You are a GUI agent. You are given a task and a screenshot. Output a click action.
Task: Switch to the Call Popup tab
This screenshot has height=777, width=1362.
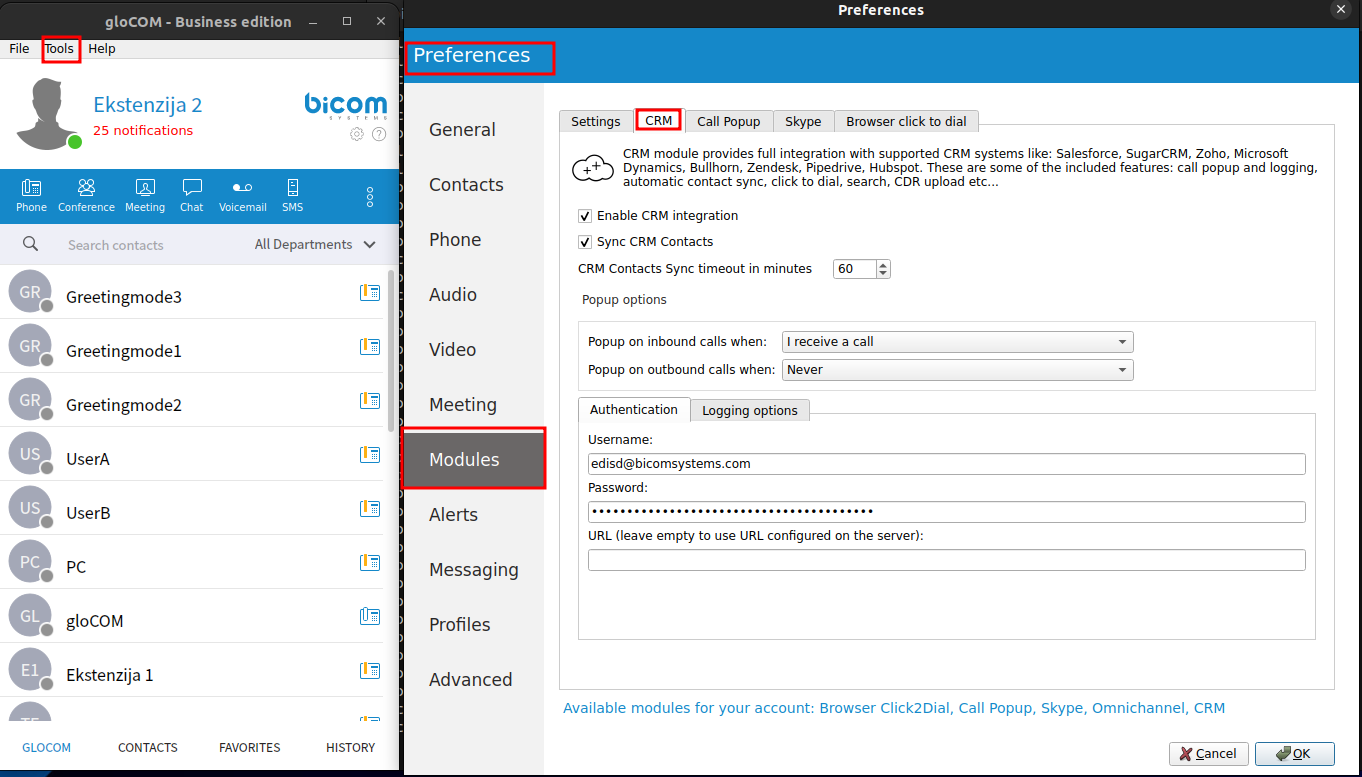tap(729, 121)
